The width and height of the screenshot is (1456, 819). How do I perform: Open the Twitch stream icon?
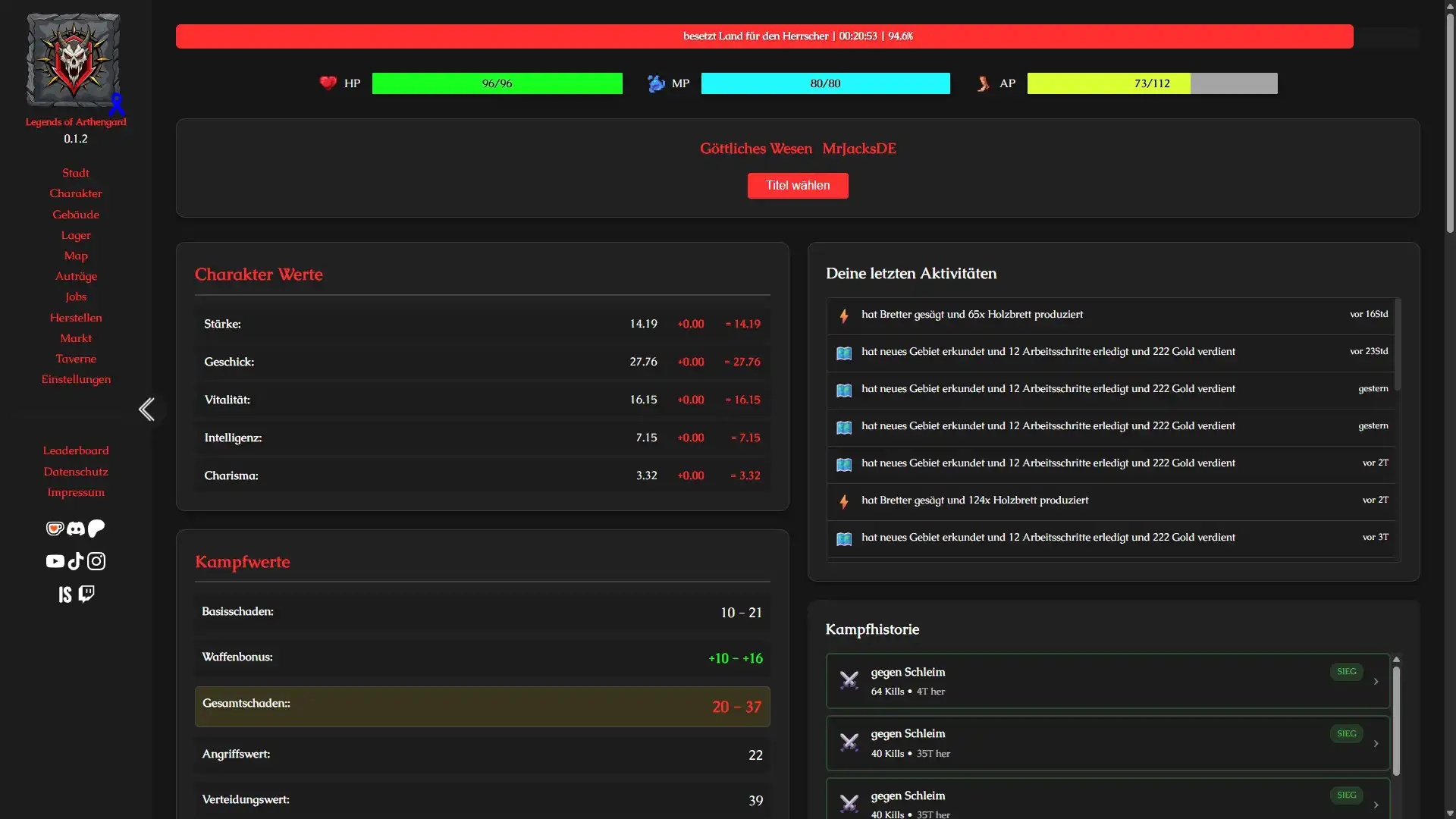86,594
